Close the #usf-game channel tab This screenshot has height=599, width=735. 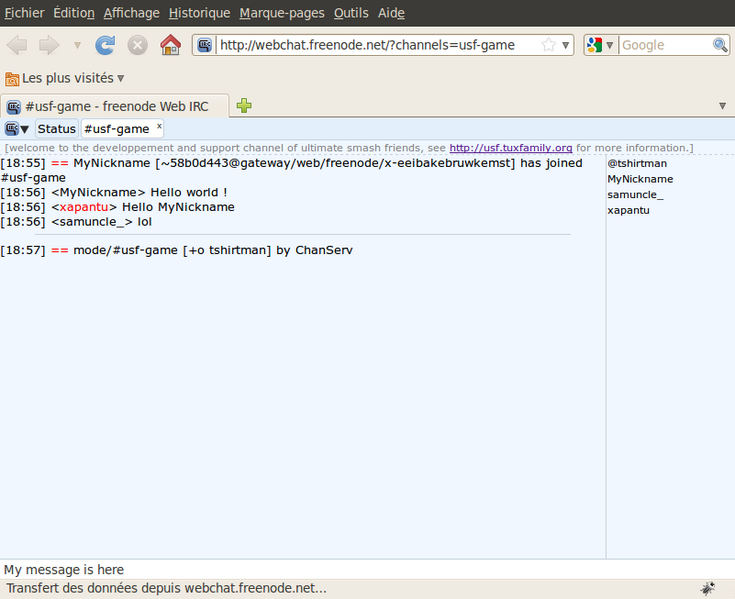coord(159,126)
